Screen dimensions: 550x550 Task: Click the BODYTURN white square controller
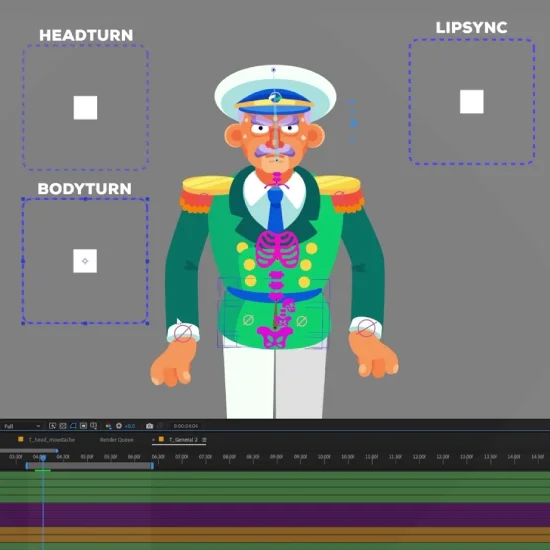pos(85,261)
